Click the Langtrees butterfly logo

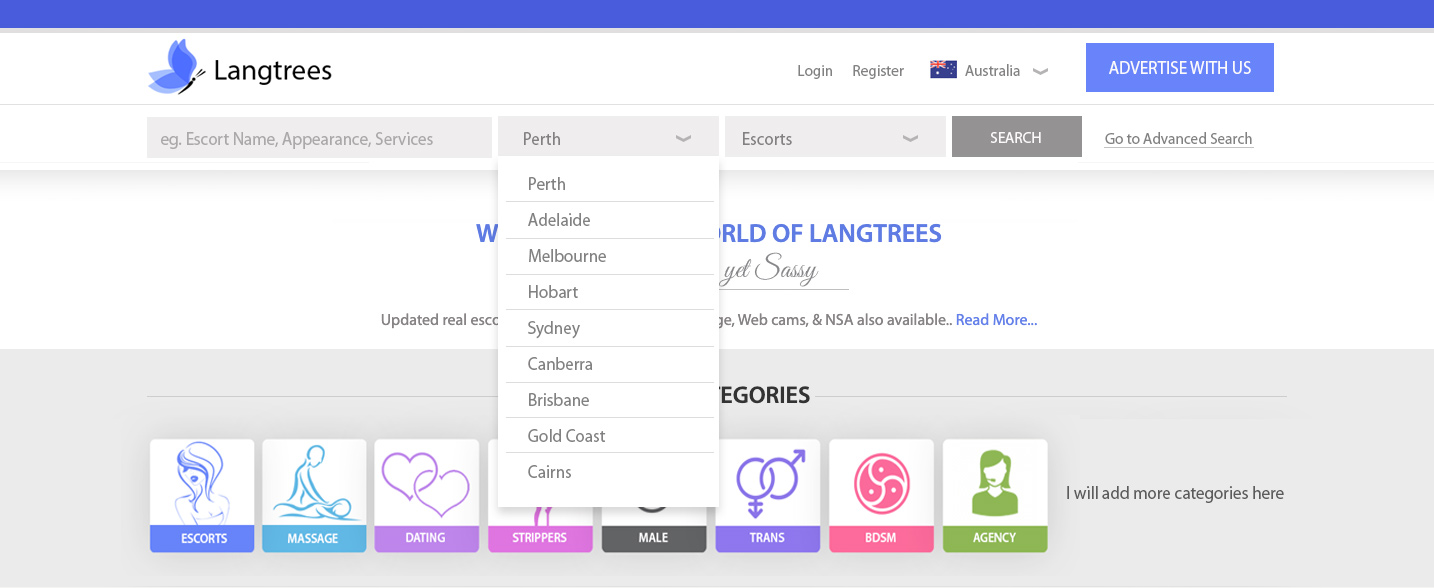(x=178, y=68)
